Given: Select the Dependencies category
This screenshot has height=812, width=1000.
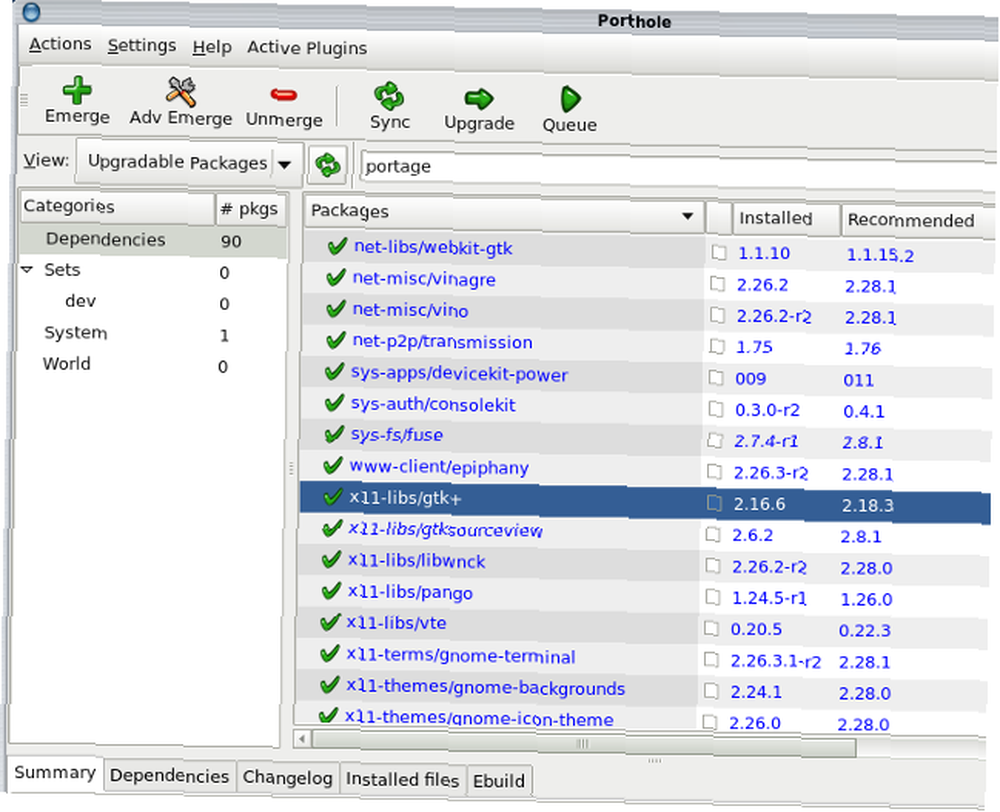Looking at the screenshot, I should 153,240.
